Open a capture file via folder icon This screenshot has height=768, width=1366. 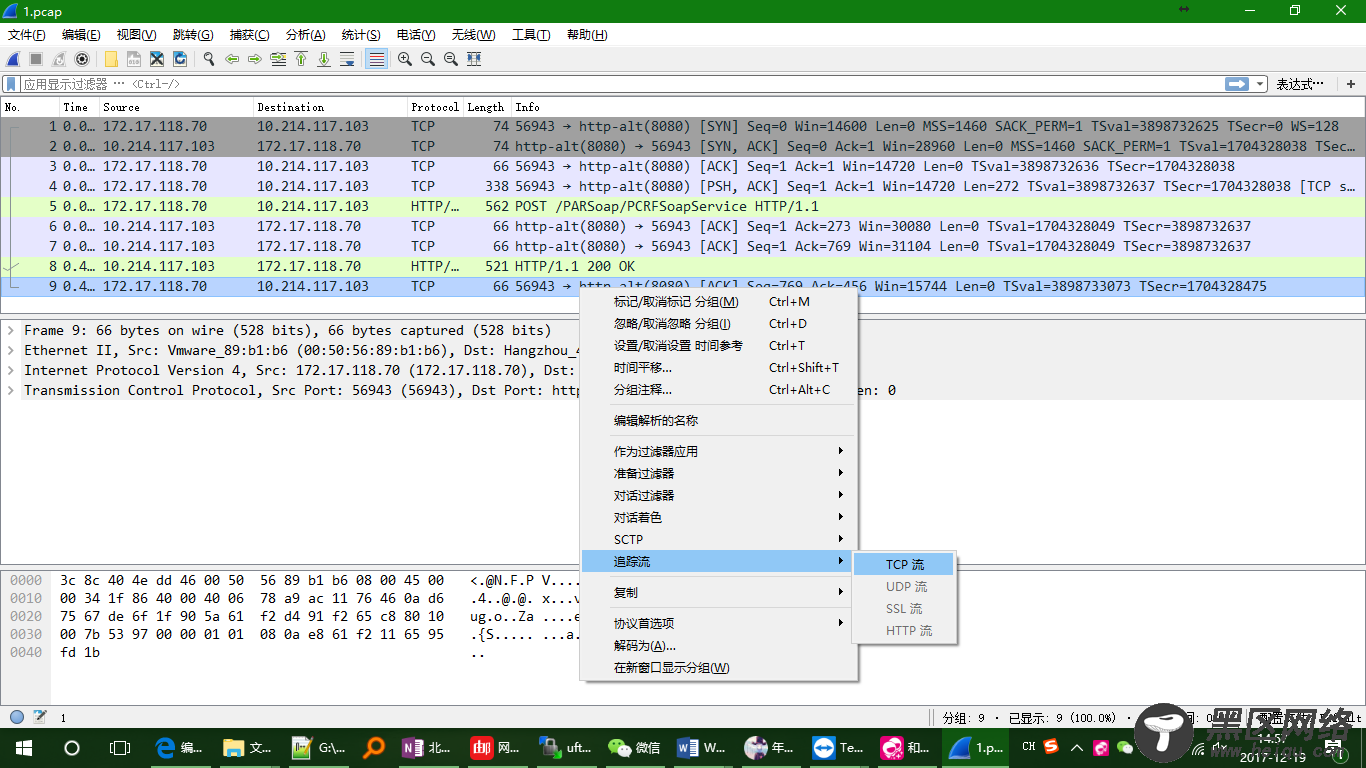[111, 59]
